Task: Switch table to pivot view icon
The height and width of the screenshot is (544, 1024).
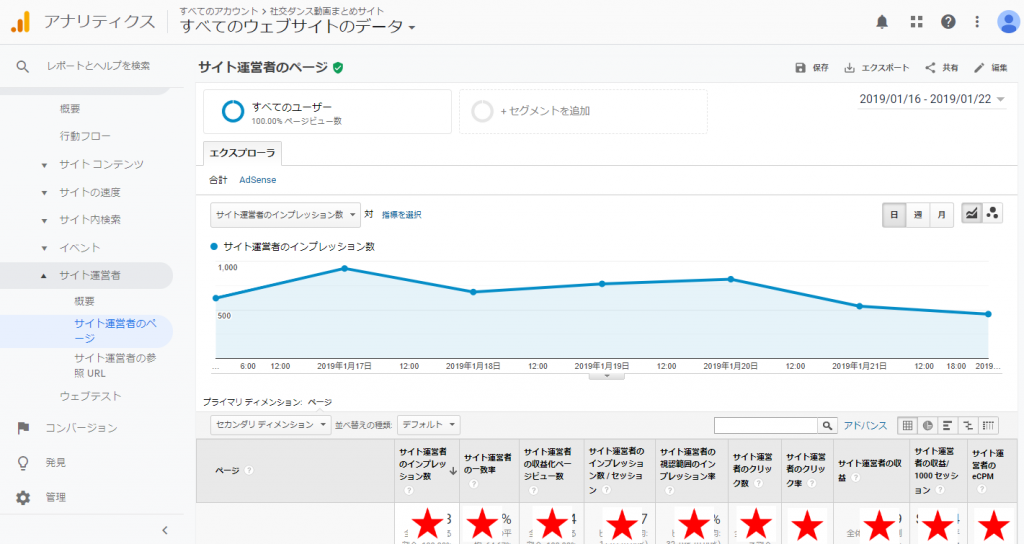Action: 988,425
